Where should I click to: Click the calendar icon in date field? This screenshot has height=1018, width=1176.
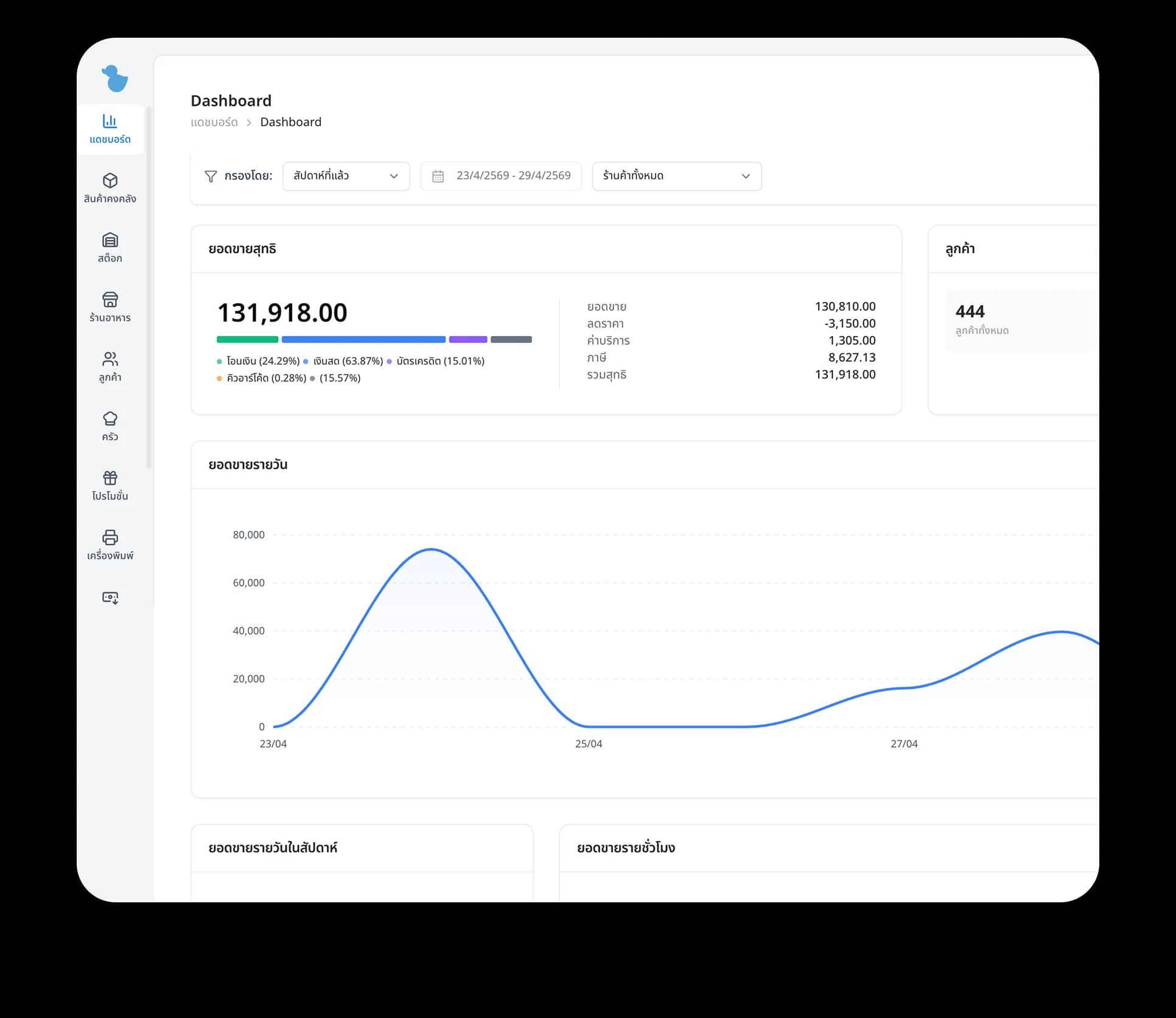click(438, 176)
